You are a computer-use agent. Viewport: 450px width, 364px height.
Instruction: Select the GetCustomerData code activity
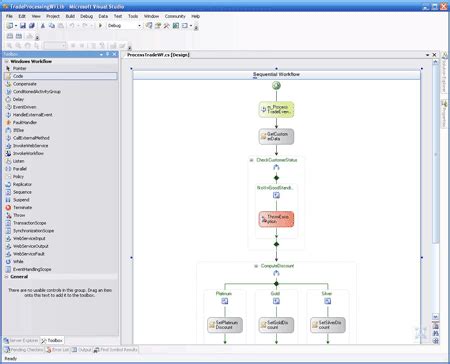tap(276, 136)
